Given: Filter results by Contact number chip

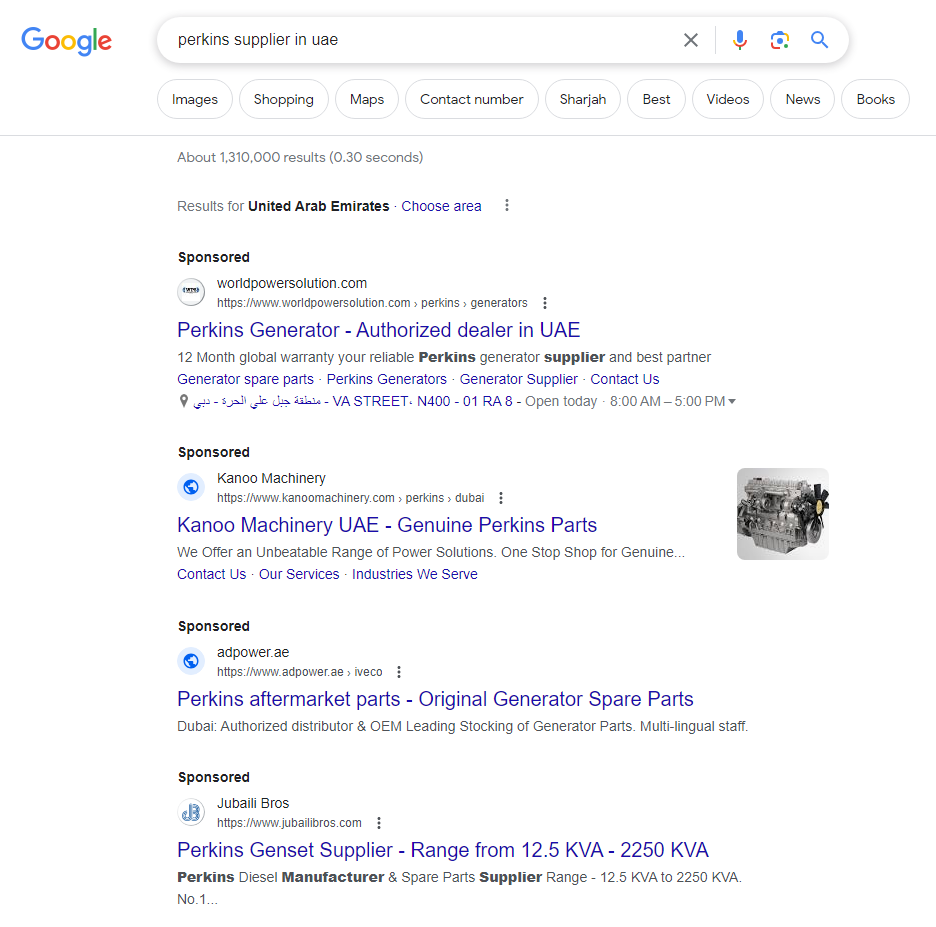Looking at the screenshot, I should tap(472, 99).
